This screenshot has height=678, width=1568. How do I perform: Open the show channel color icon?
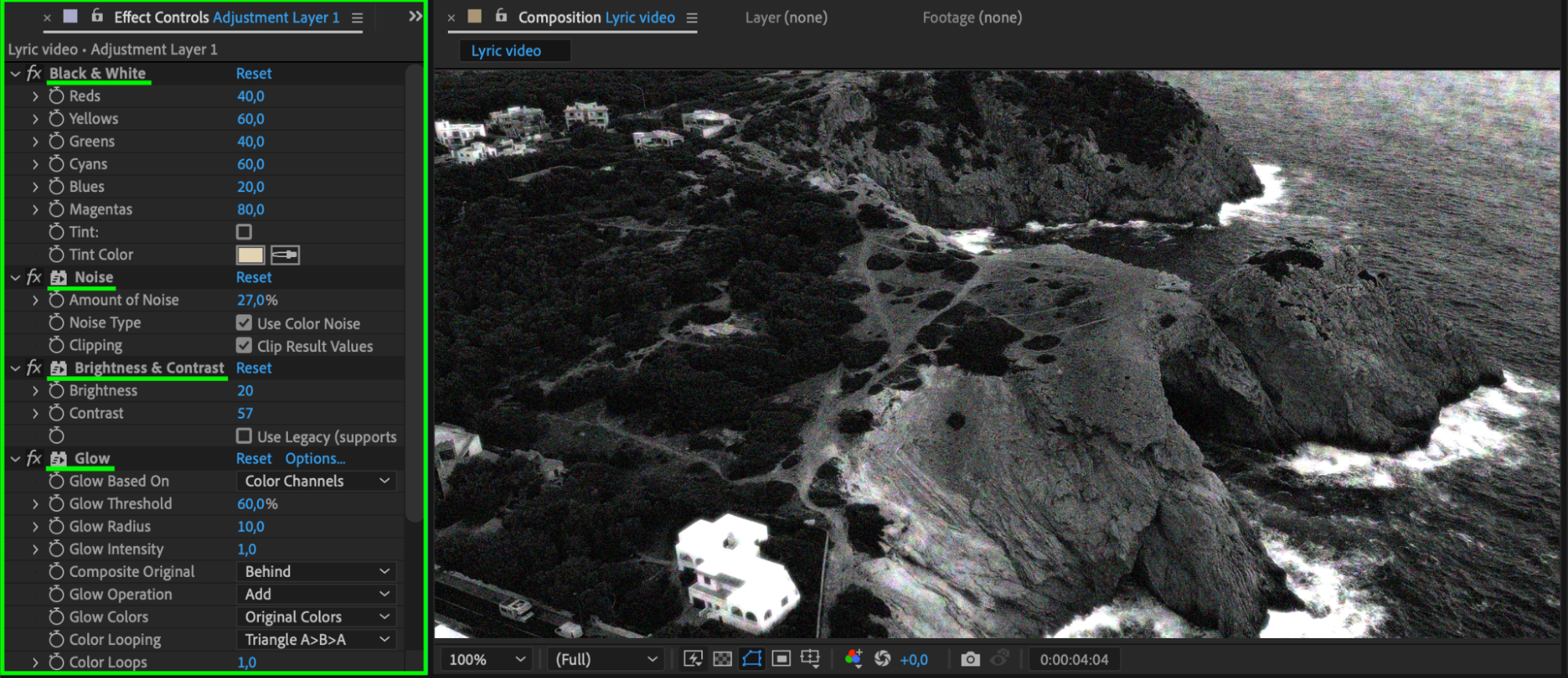pyautogui.click(x=853, y=659)
